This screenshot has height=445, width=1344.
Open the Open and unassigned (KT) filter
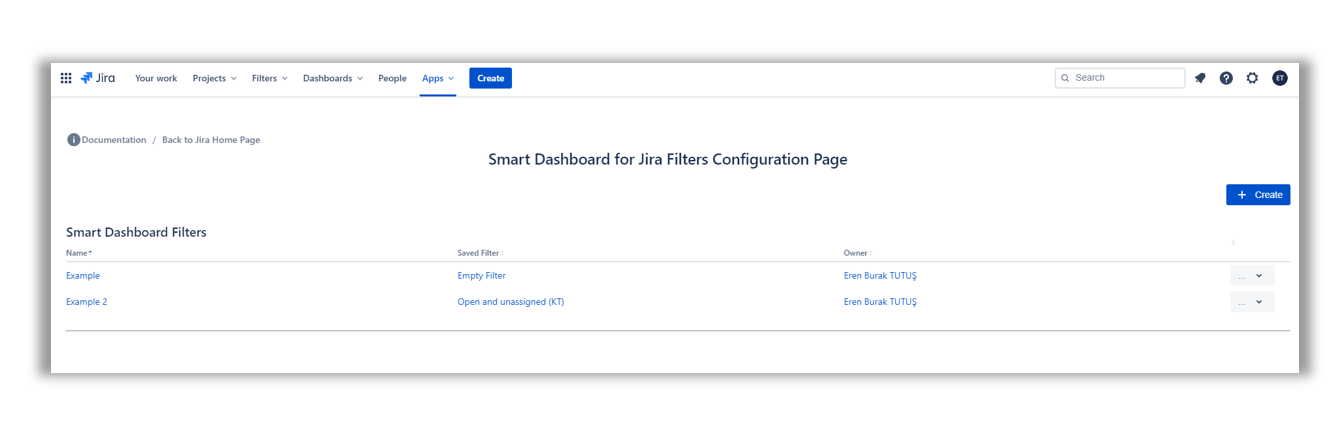pyautogui.click(x=511, y=302)
